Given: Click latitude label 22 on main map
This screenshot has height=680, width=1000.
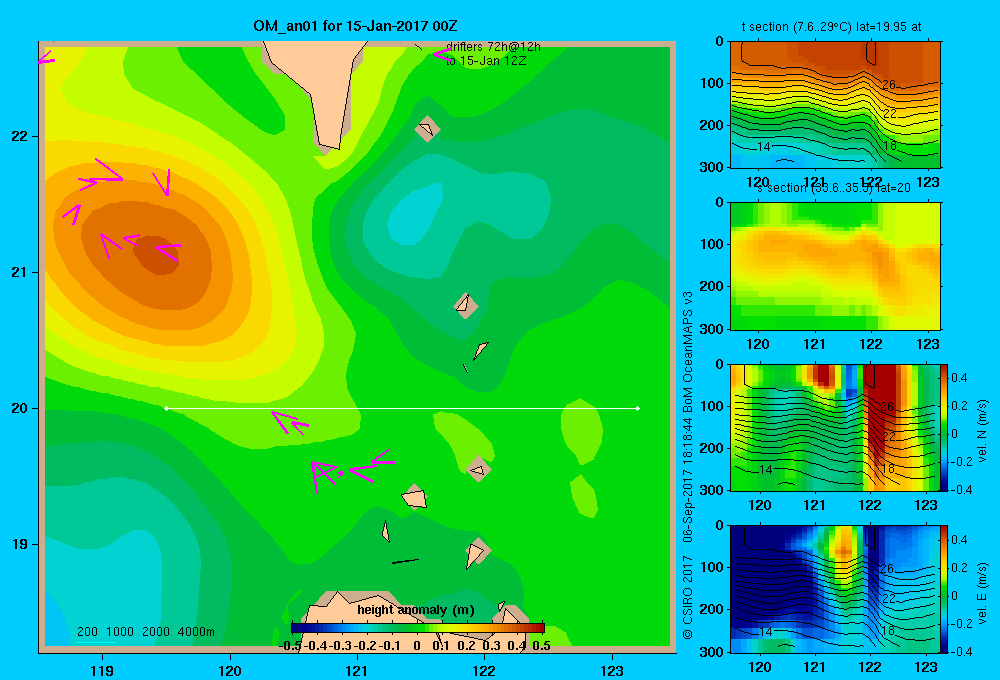Looking at the screenshot, I should pos(20,136).
